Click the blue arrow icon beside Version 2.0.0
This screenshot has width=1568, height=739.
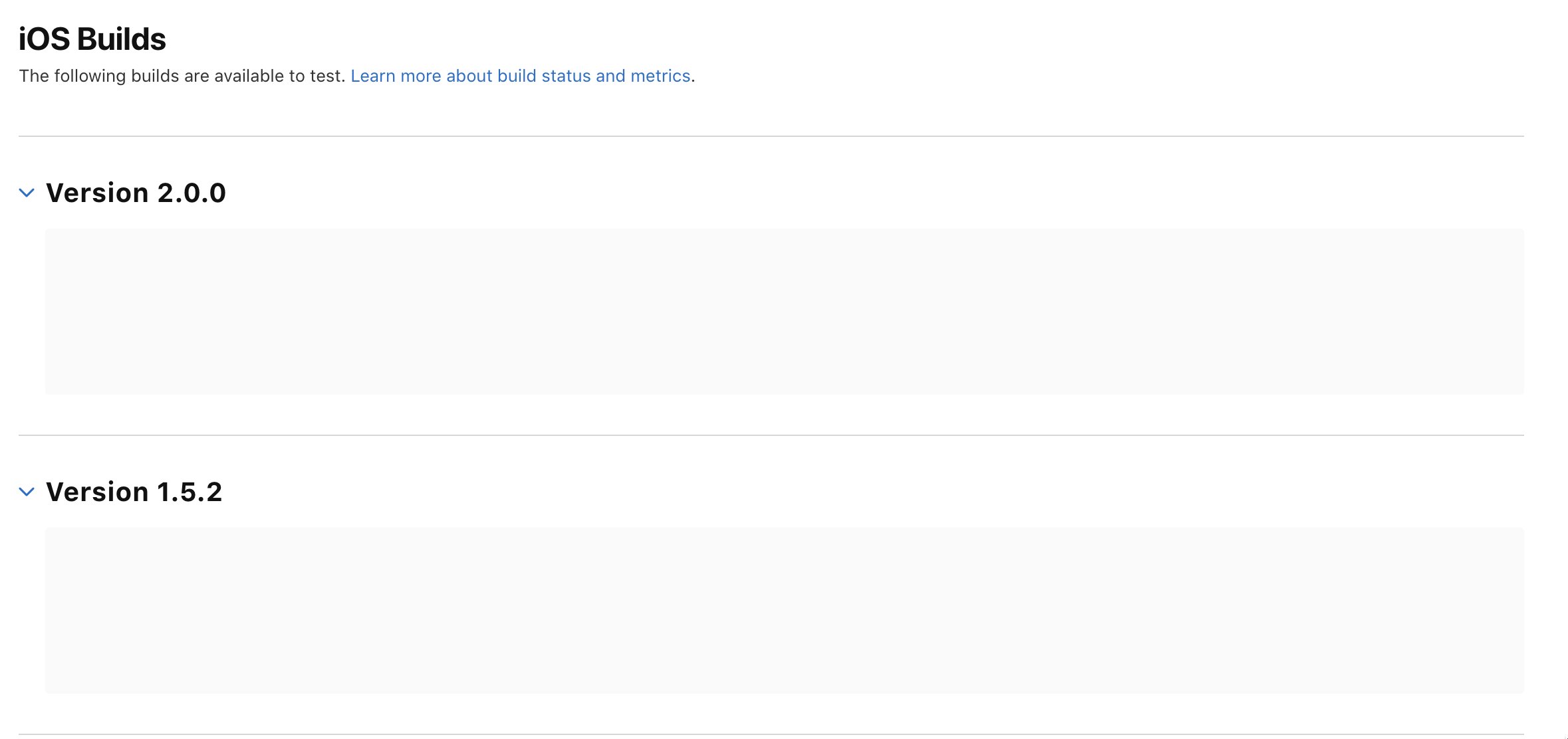(27, 193)
